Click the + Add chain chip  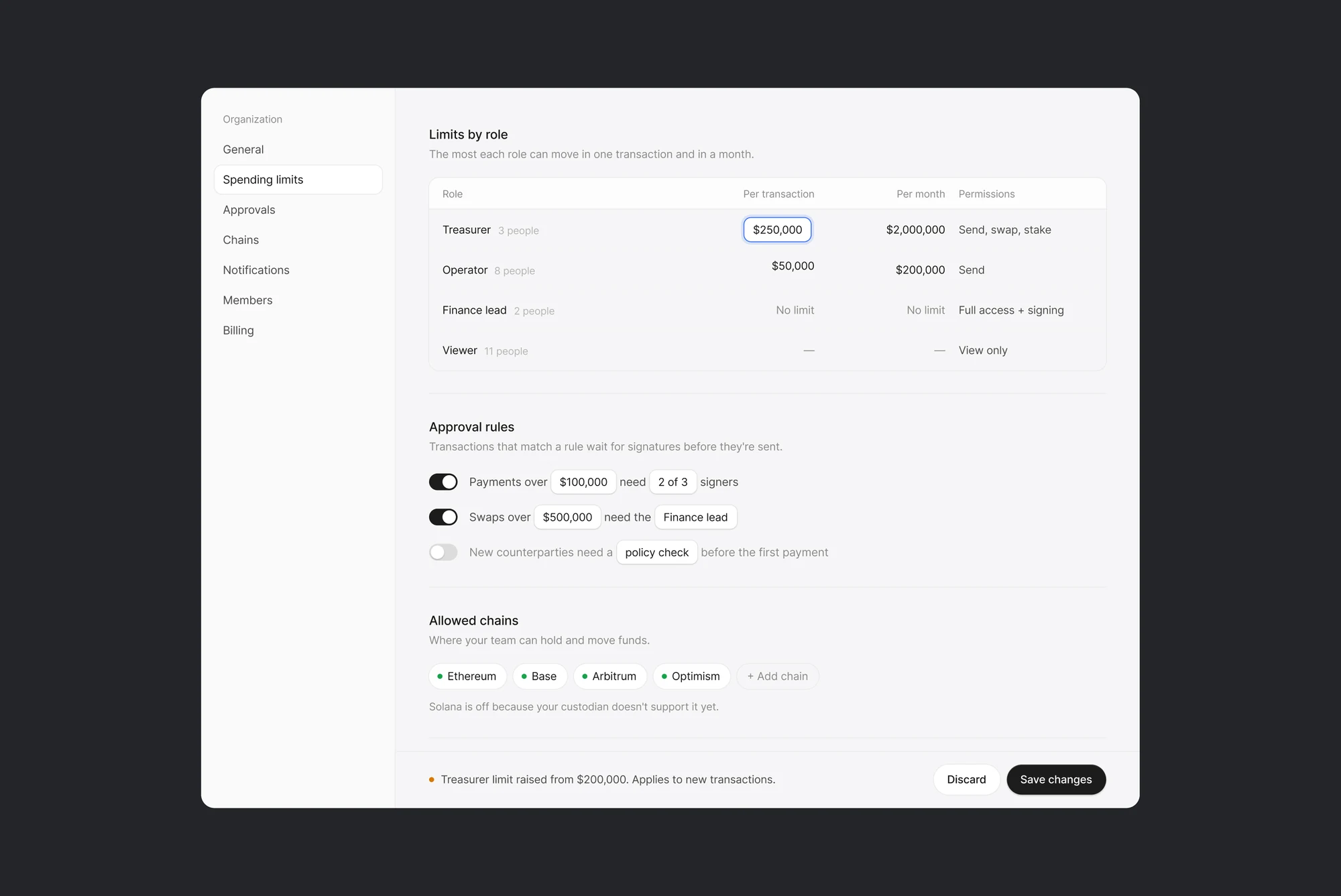(x=778, y=676)
